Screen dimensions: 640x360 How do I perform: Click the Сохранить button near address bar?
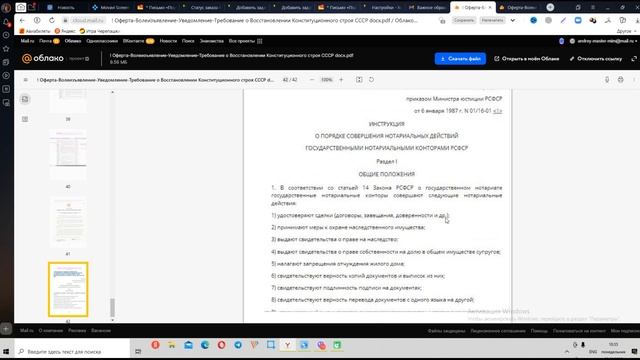(464, 20)
